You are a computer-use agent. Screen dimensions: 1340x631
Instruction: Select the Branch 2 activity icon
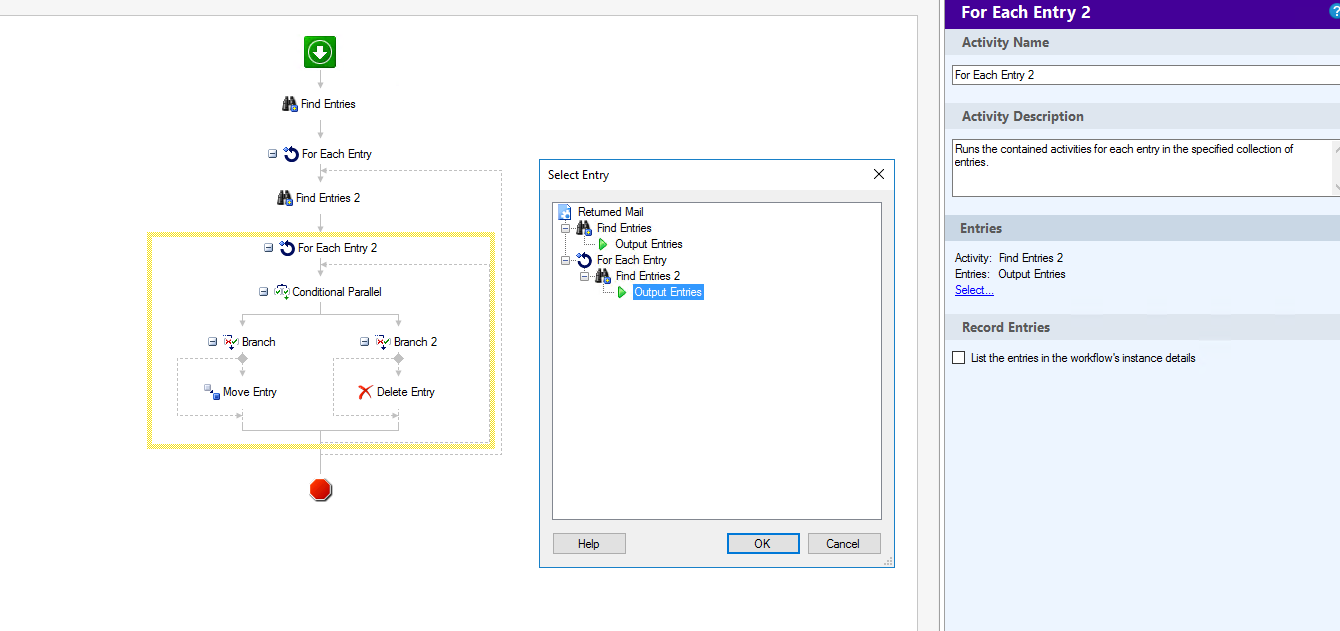tap(383, 342)
